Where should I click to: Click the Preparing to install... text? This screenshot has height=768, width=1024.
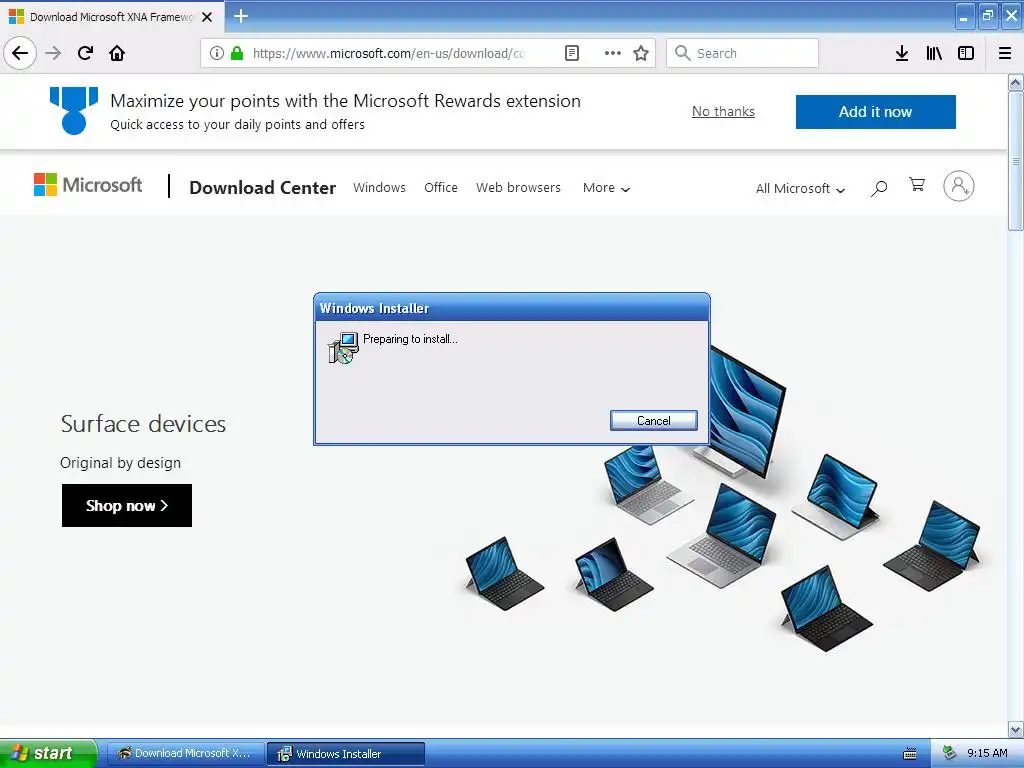coord(410,339)
